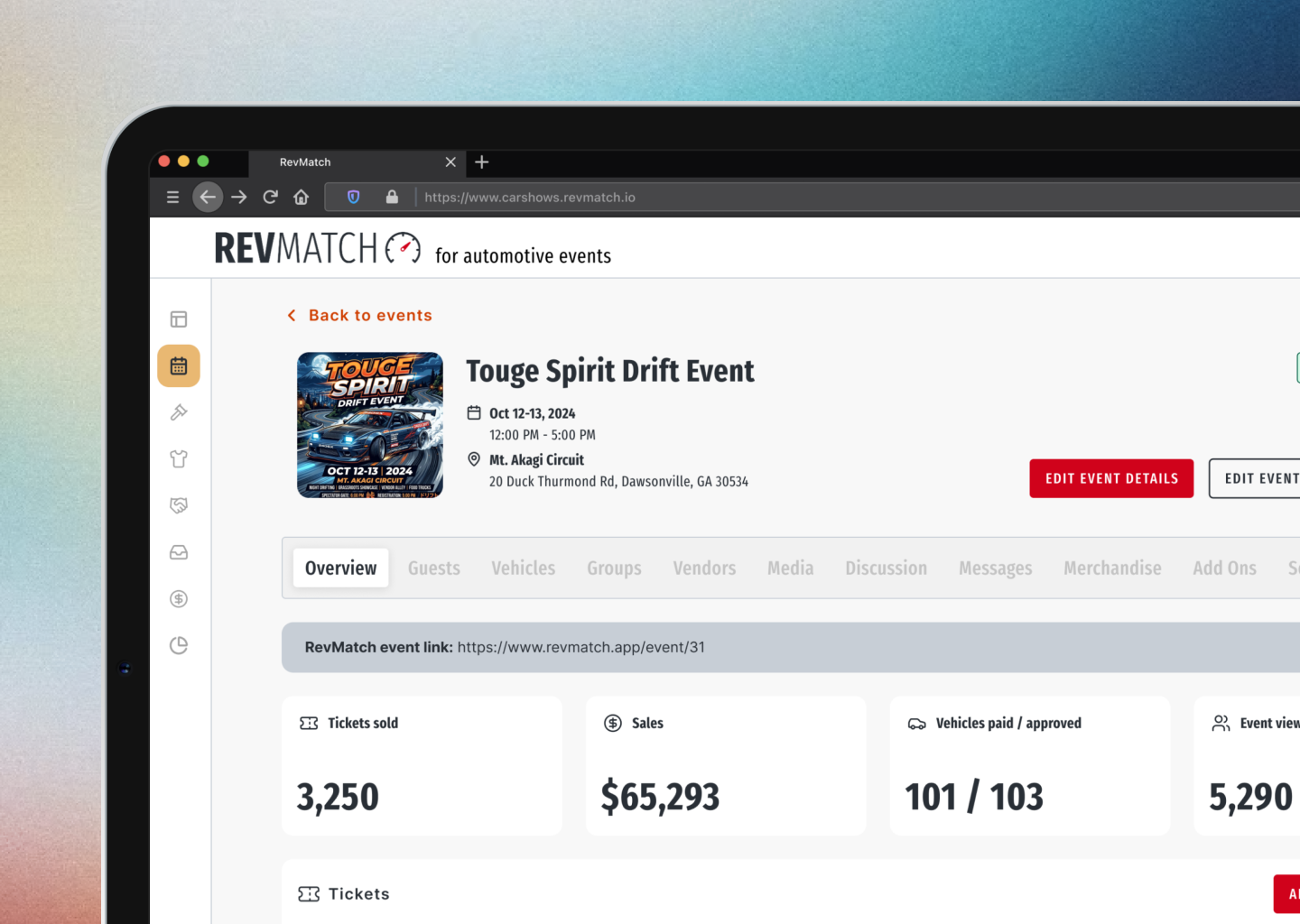
Task: Open the handshake sponsors sidebar icon
Action: point(179,505)
